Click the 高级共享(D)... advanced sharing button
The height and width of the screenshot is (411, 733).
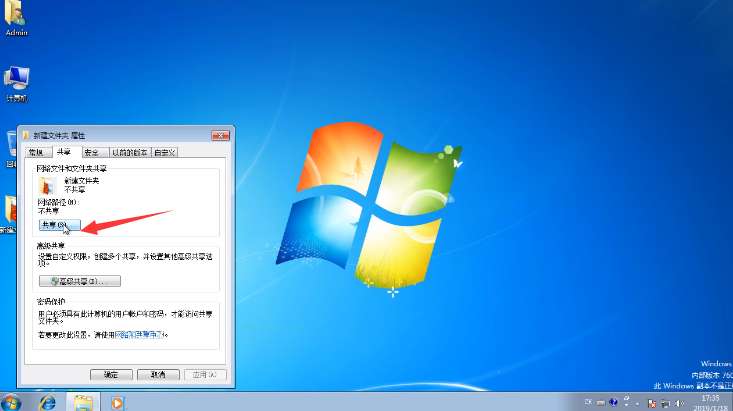[x=79, y=281]
